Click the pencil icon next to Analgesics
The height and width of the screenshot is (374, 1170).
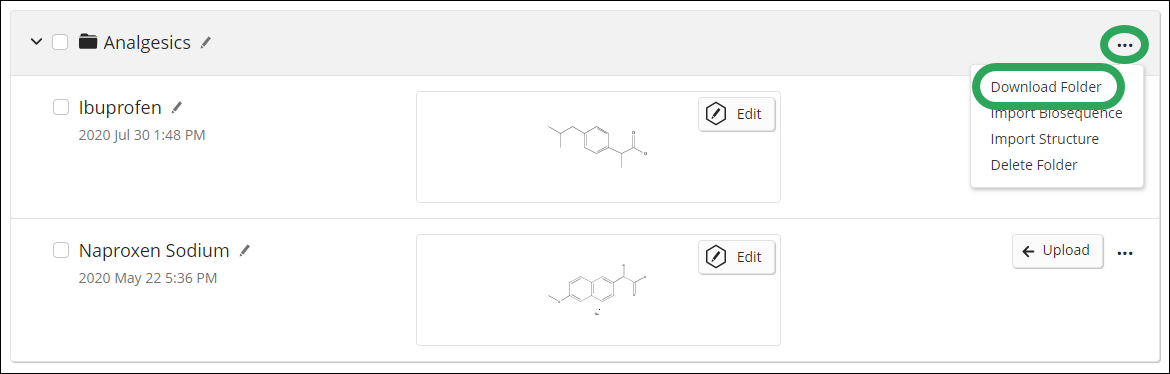pos(206,43)
